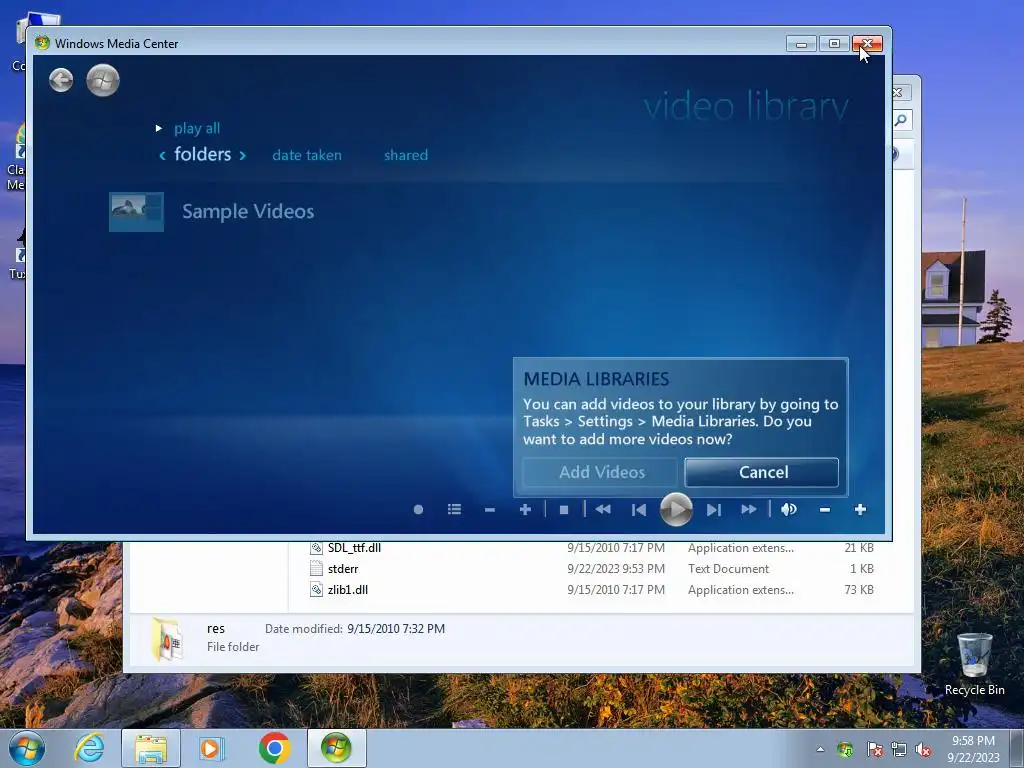Click the stderr file icon
Screen dimensions: 1024x768
pyautogui.click(x=316, y=569)
